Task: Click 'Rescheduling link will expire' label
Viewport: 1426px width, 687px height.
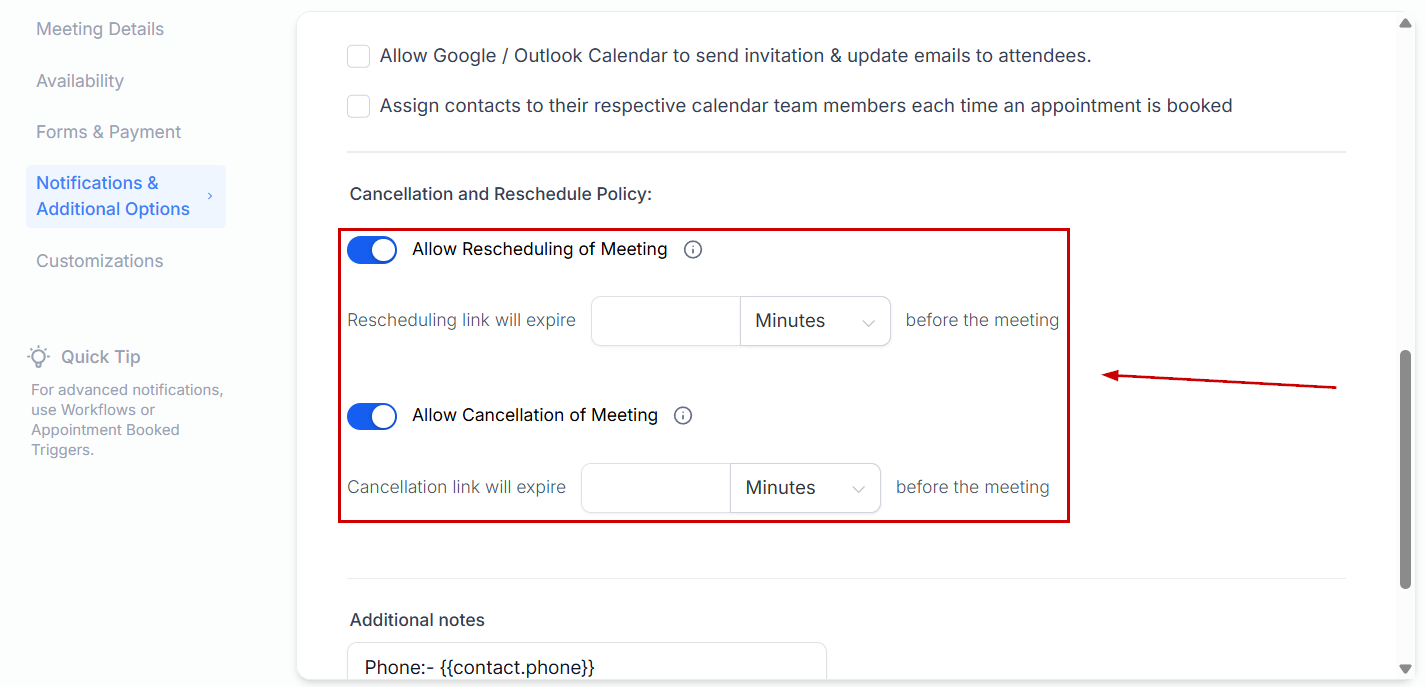Action: pyautogui.click(x=461, y=321)
